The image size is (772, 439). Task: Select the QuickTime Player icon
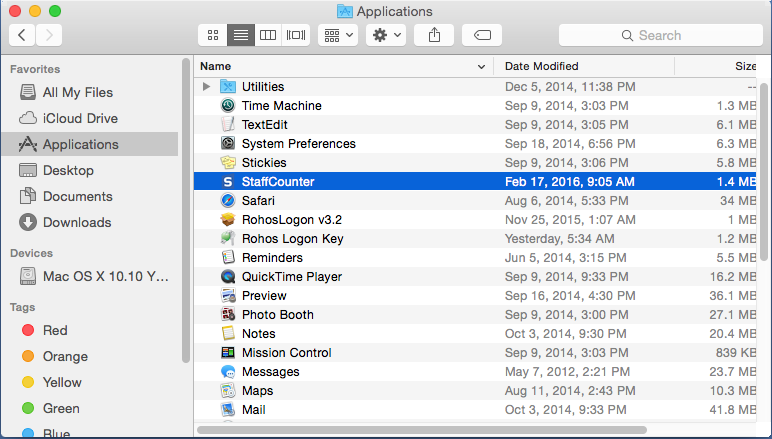coord(227,277)
